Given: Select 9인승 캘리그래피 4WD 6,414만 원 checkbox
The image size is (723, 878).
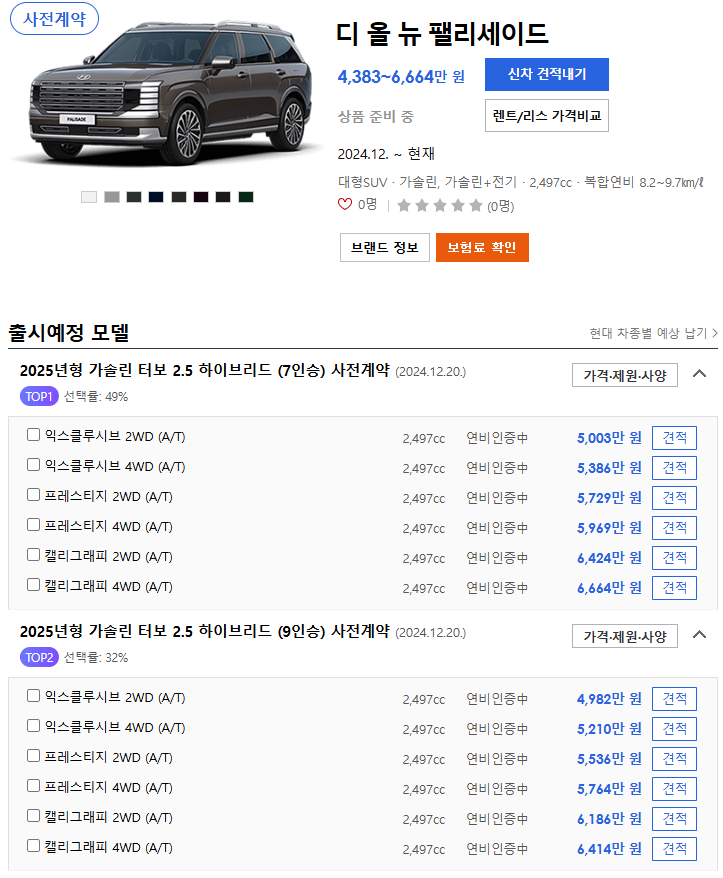Looking at the screenshot, I should 34,846.
